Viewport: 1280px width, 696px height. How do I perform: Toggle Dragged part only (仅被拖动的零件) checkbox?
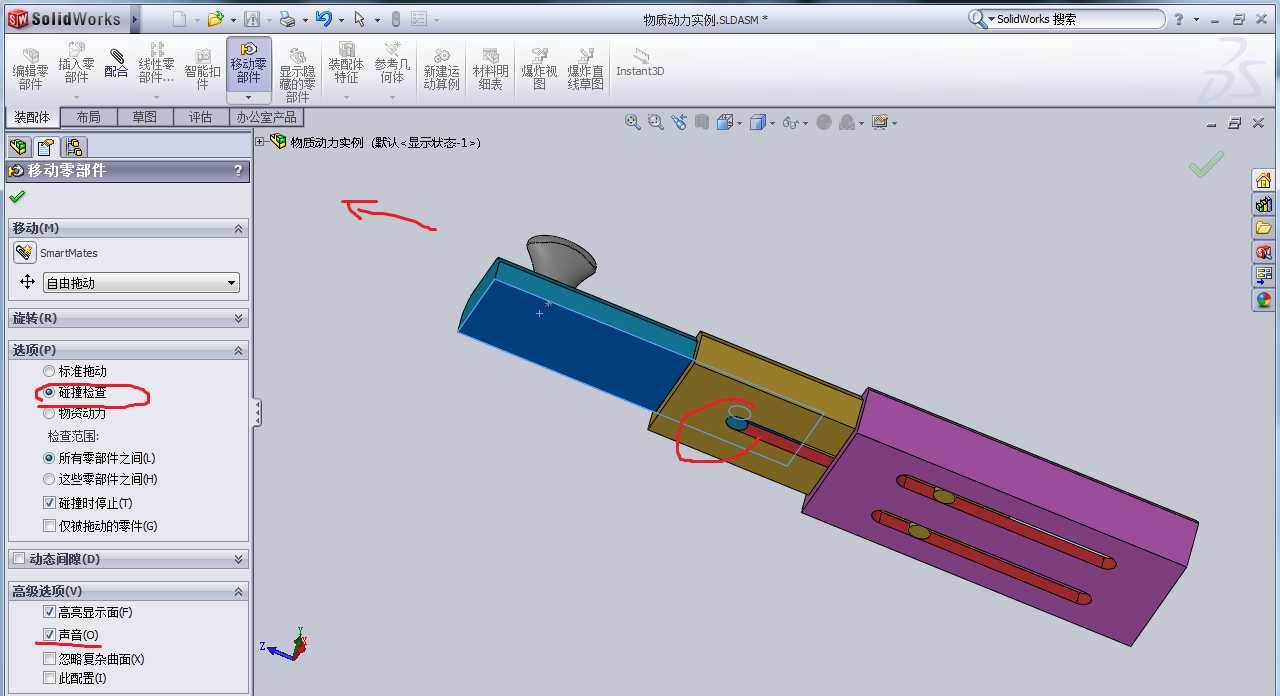coord(50,526)
